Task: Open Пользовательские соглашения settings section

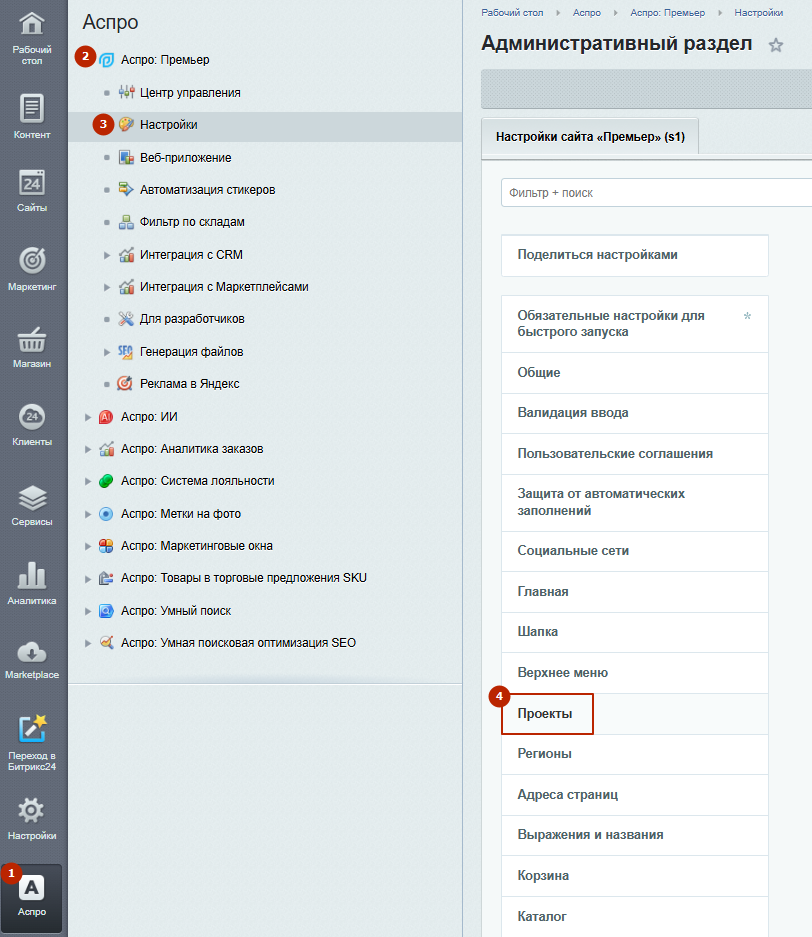Action: point(635,454)
